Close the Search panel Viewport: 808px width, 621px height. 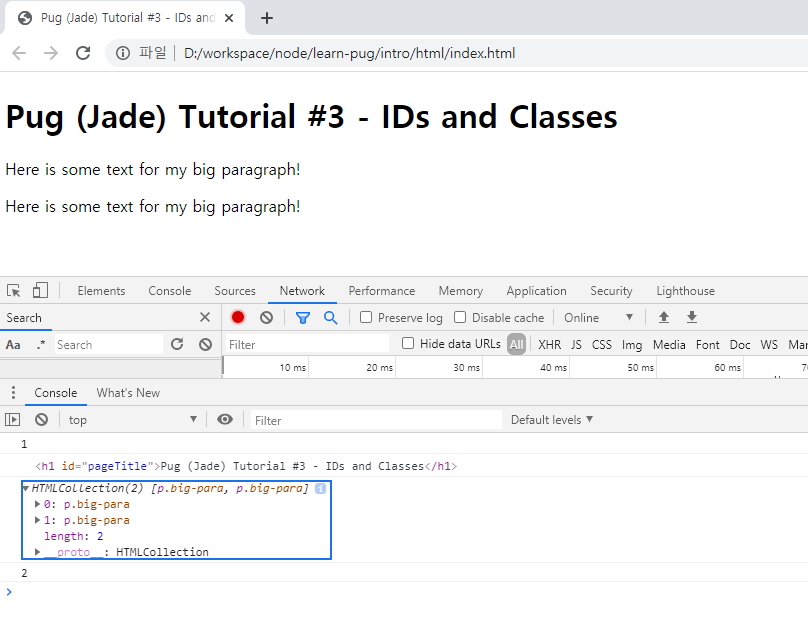[x=205, y=317]
